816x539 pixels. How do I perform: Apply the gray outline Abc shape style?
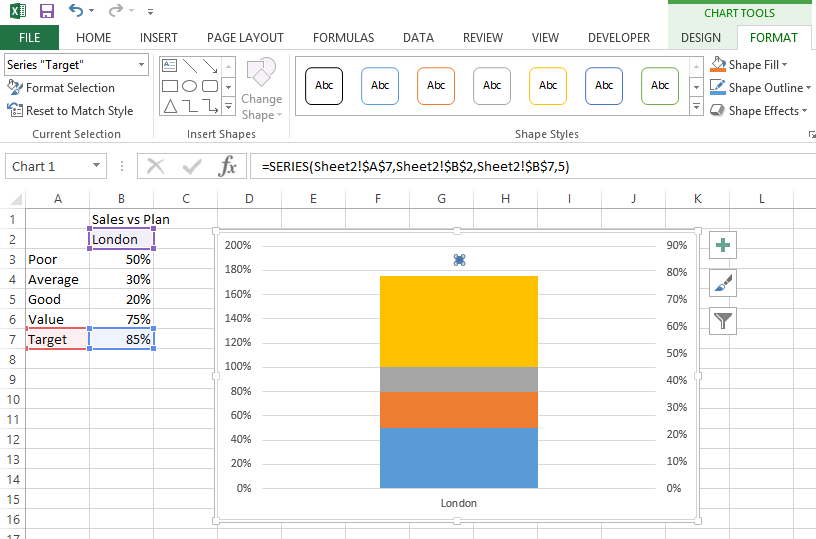tap(492, 86)
